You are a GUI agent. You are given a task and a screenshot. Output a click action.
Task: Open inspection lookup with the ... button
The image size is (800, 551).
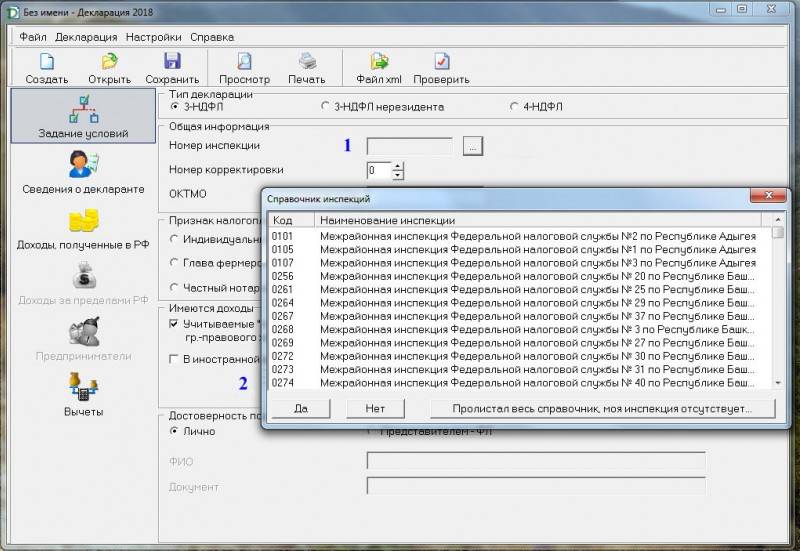coord(473,146)
